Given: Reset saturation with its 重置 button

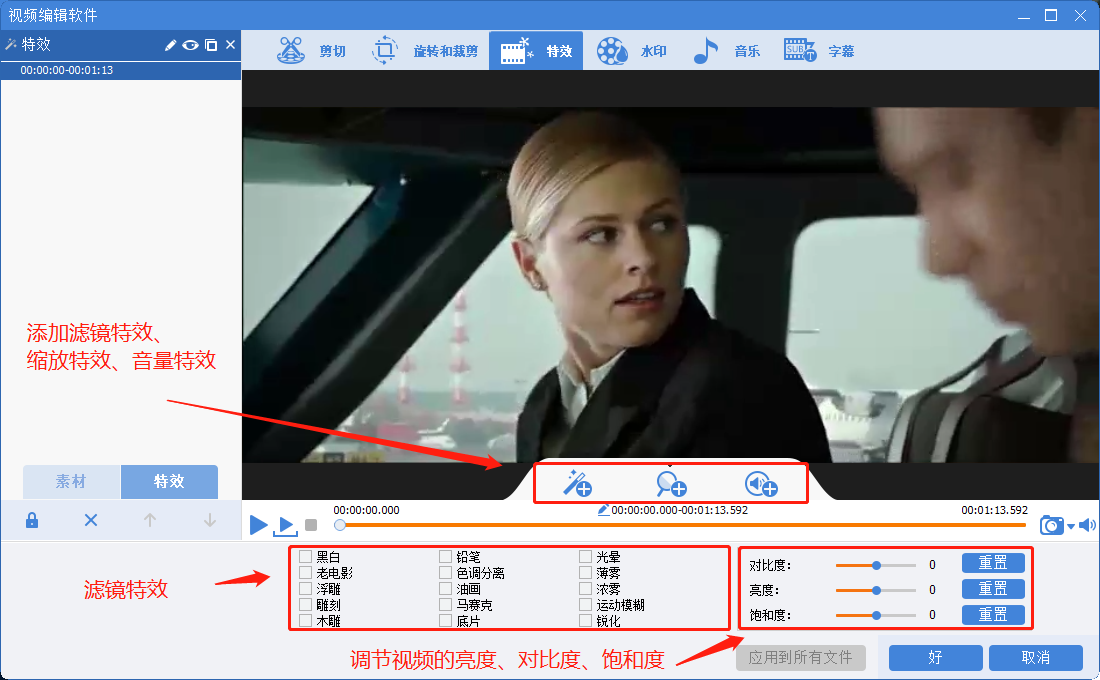Looking at the screenshot, I should pyautogui.click(x=993, y=615).
